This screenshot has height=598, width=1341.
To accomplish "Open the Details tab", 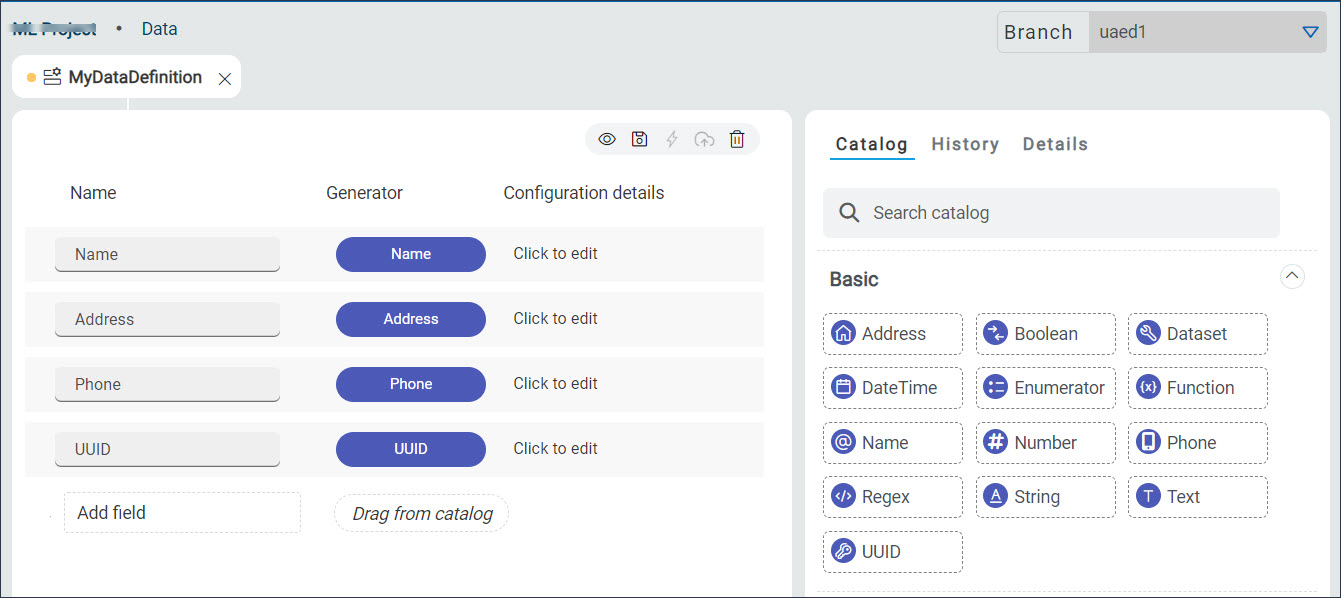I will (x=1055, y=143).
